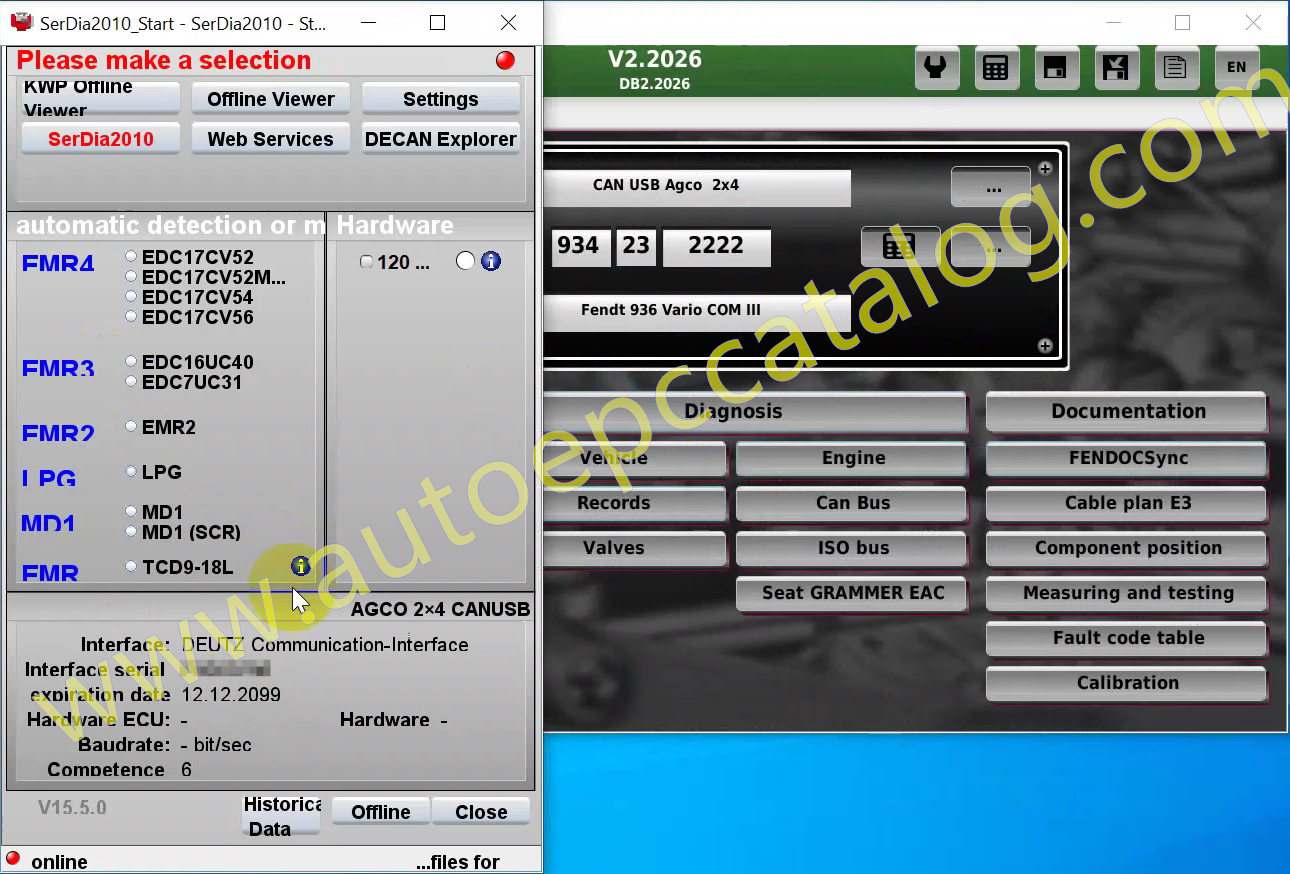Open ISO bus diagnosis

point(852,548)
